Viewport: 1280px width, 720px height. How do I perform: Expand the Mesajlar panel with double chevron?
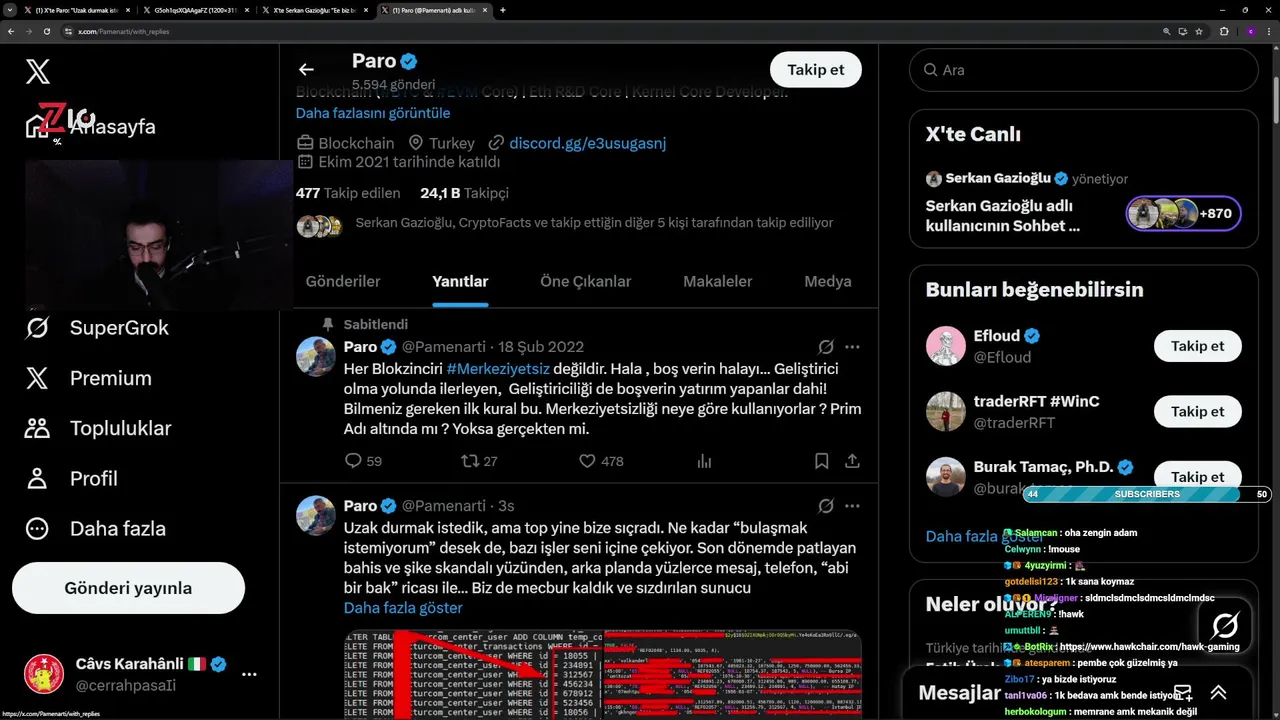tap(1218, 692)
